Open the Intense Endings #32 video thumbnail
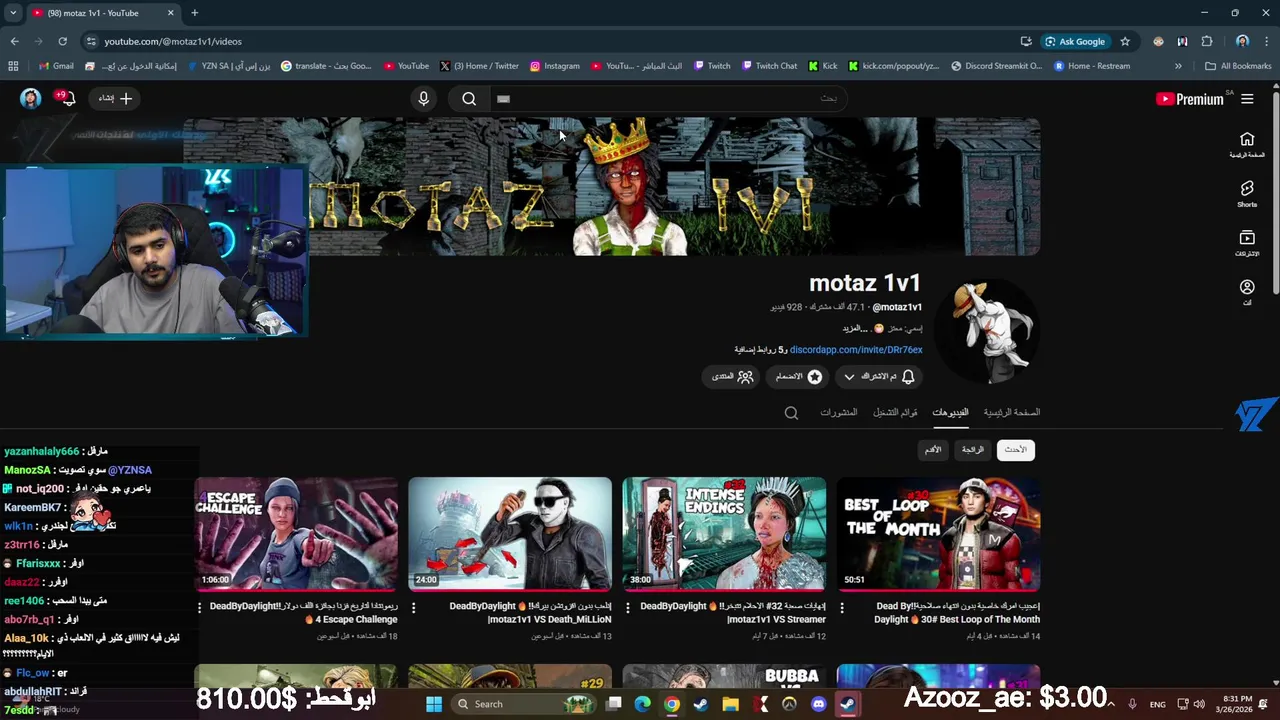The image size is (1280, 720). point(724,534)
